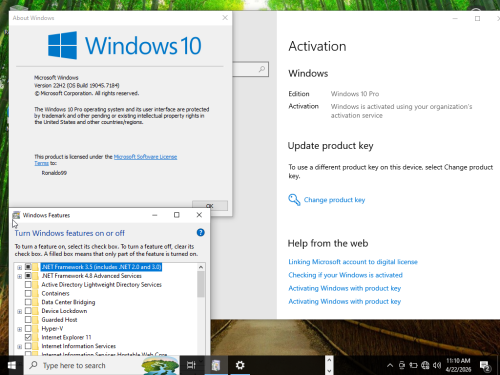Expand the Device Lockdown node

pyautogui.click(x=19, y=311)
